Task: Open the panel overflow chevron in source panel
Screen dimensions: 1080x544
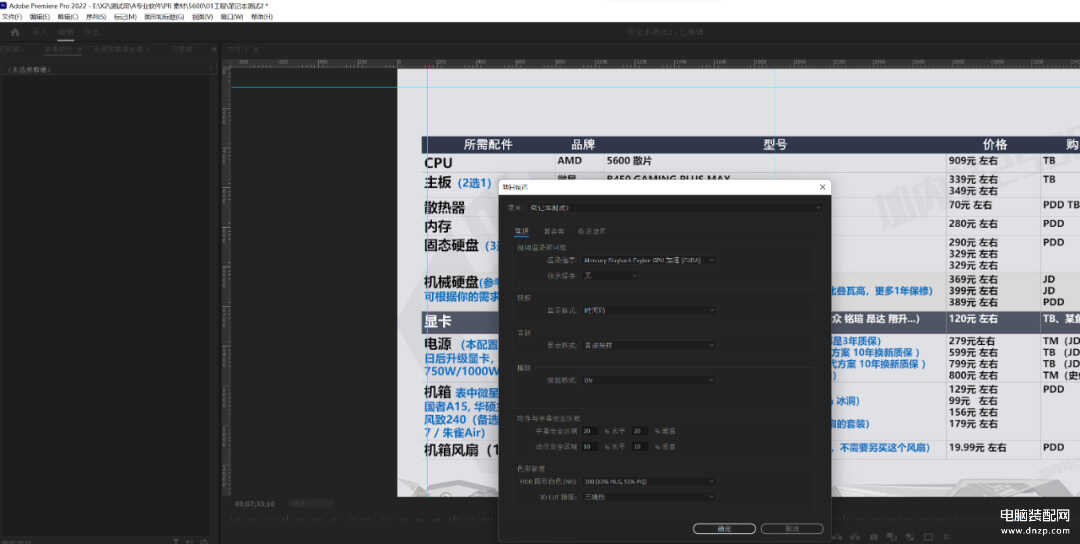Action: (x=214, y=50)
